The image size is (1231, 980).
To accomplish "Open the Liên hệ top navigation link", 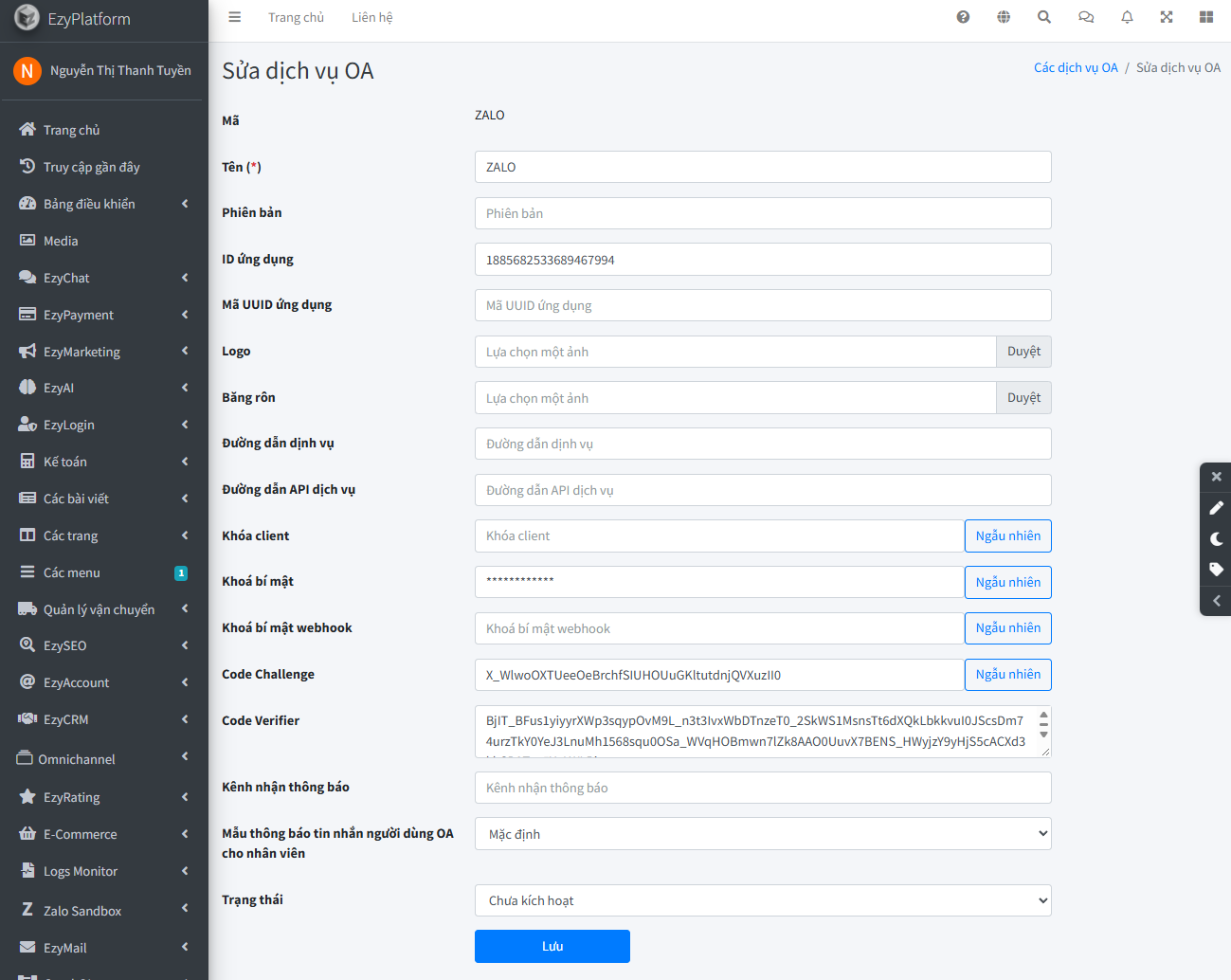I will click(372, 17).
